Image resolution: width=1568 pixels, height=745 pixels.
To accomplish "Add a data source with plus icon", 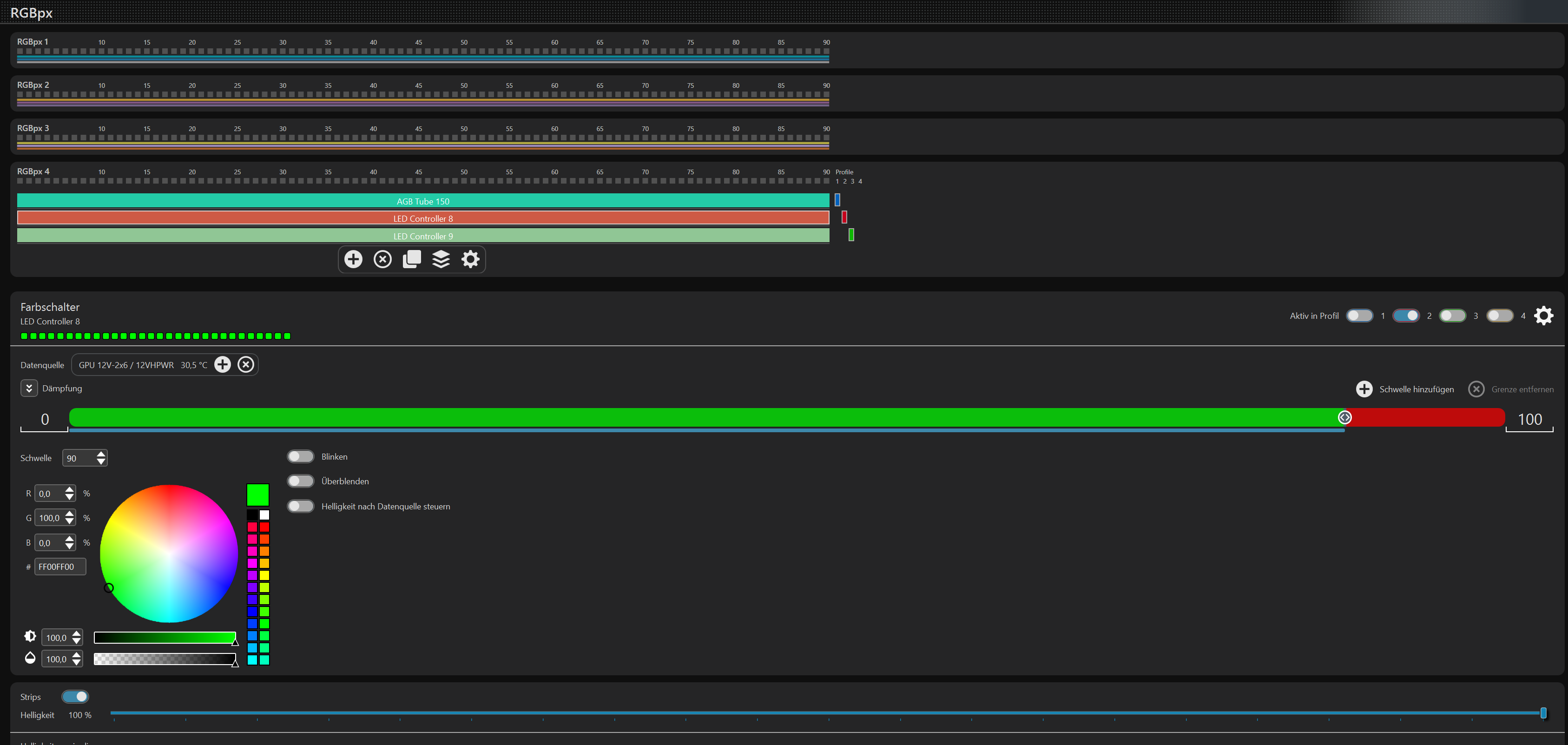I will pyautogui.click(x=223, y=364).
